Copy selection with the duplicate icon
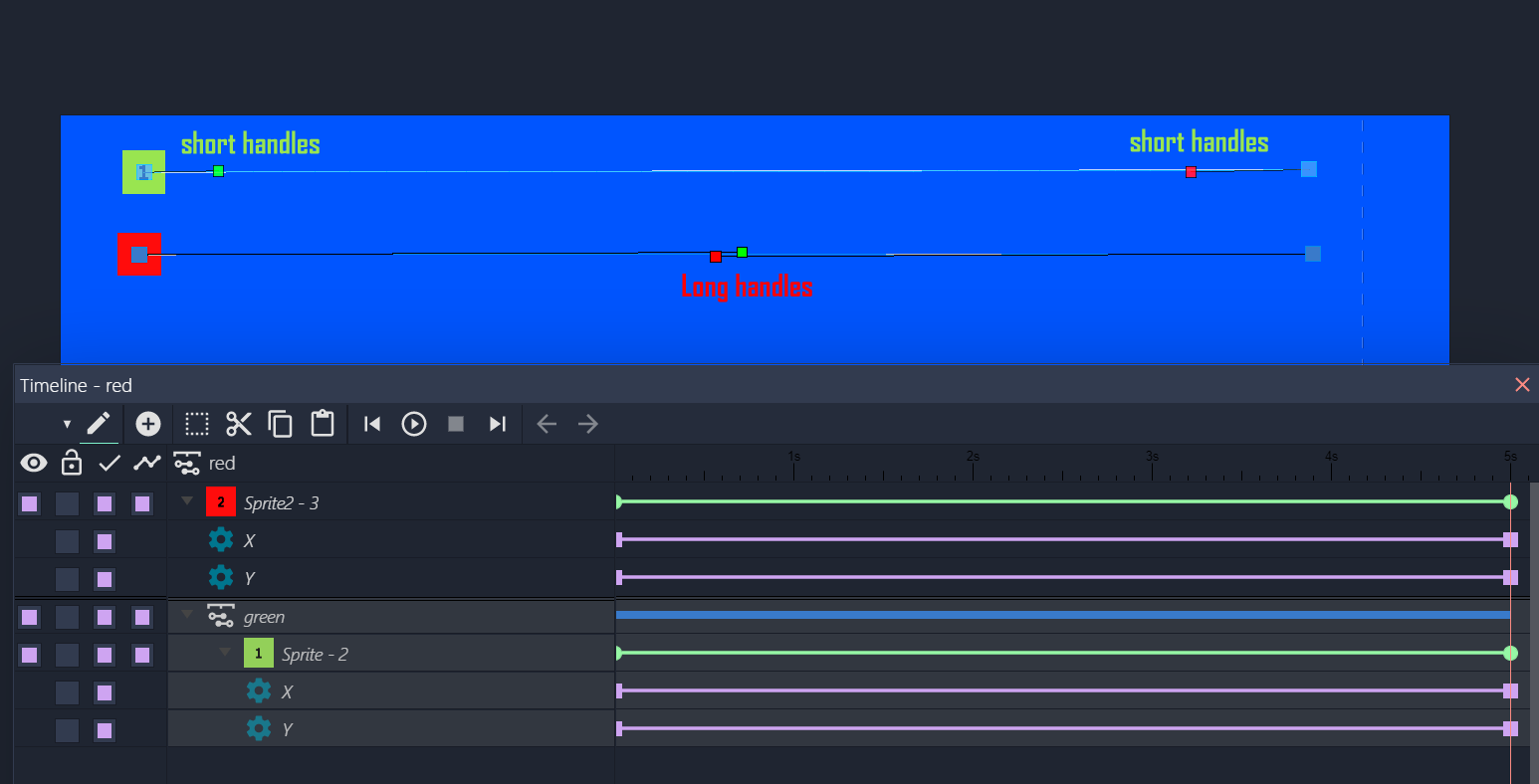The width and height of the screenshot is (1539, 784). [x=281, y=424]
